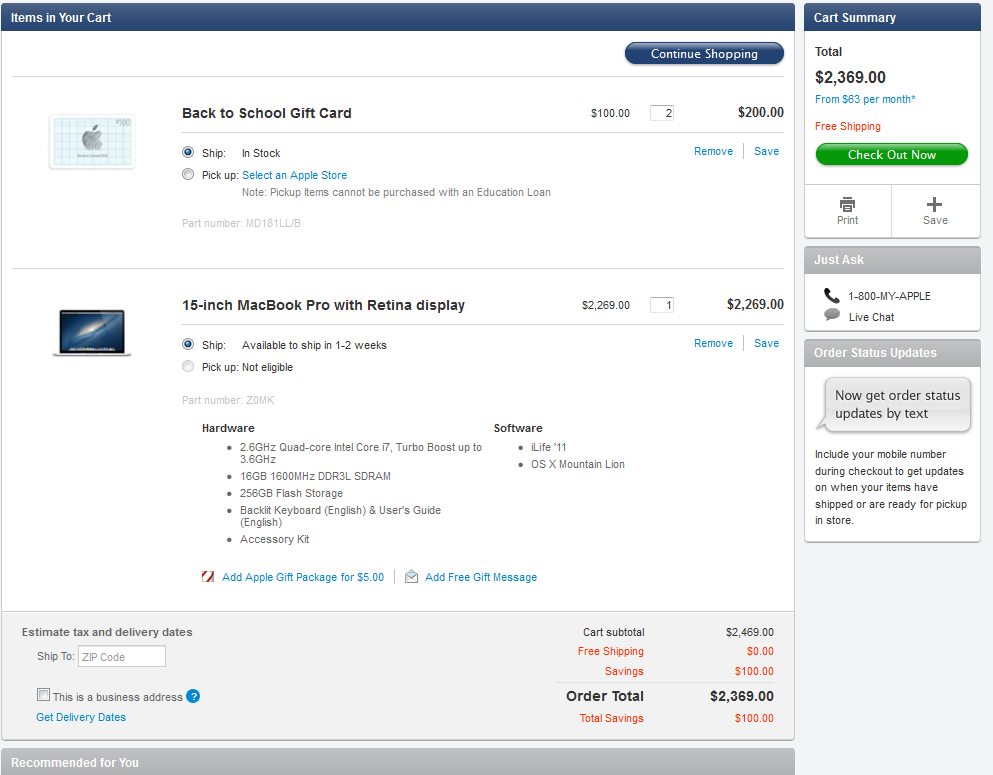Open the MacBook Pro product thumbnail
Viewport: 993px width, 775px height.
click(92, 333)
